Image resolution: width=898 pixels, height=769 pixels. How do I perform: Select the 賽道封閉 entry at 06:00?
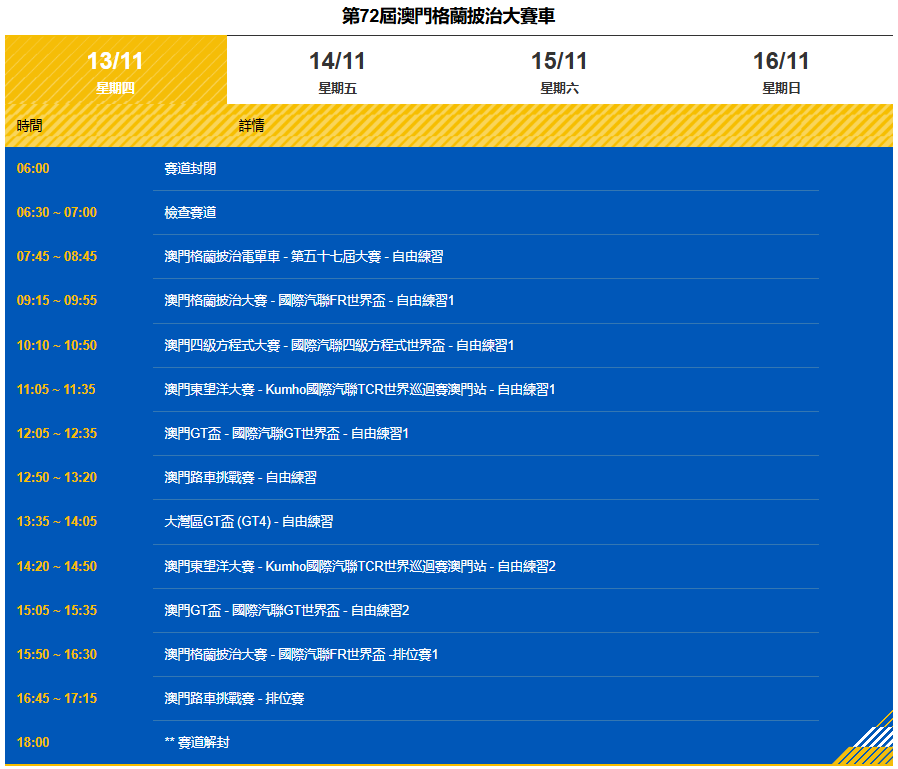[190, 169]
